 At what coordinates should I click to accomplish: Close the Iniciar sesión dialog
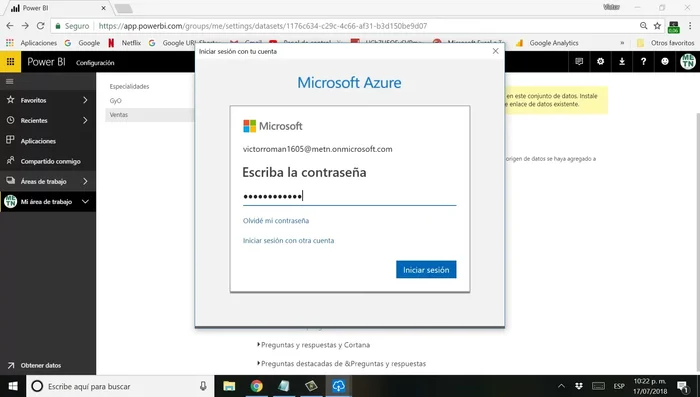tap(496, 51)
